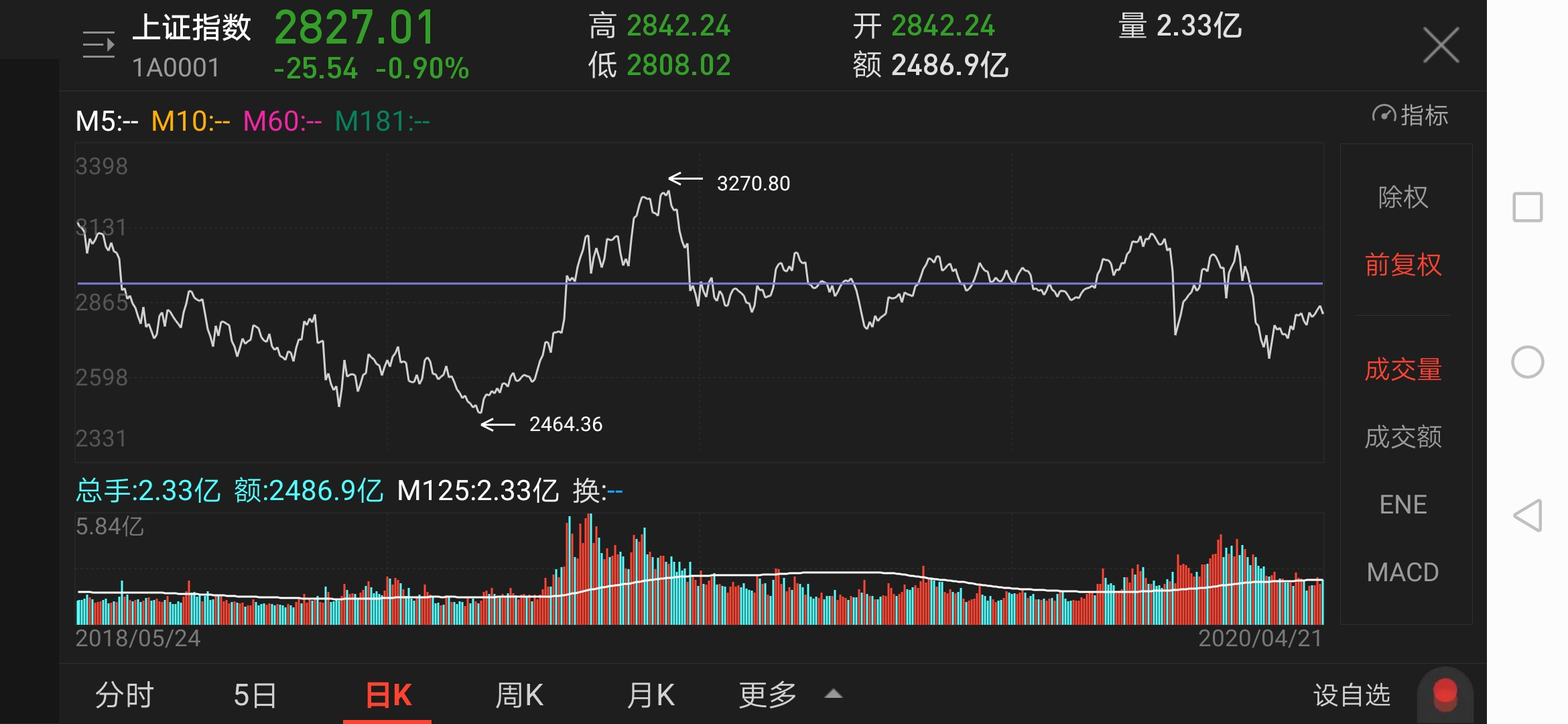This screenshot has height=724, width=1568.
Task: Tap the Android home circle button
Action: point(1527,362)
